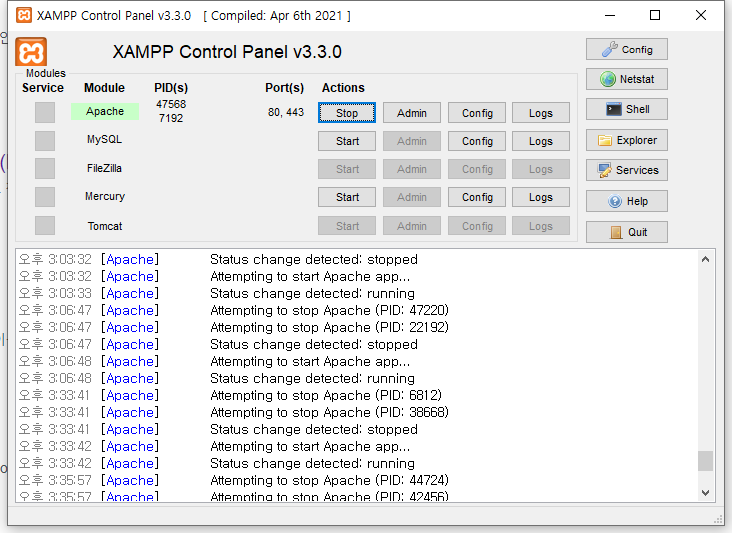Open Help with question mark icon
This screenshot has width=732, height=533.
pos(626,201)
